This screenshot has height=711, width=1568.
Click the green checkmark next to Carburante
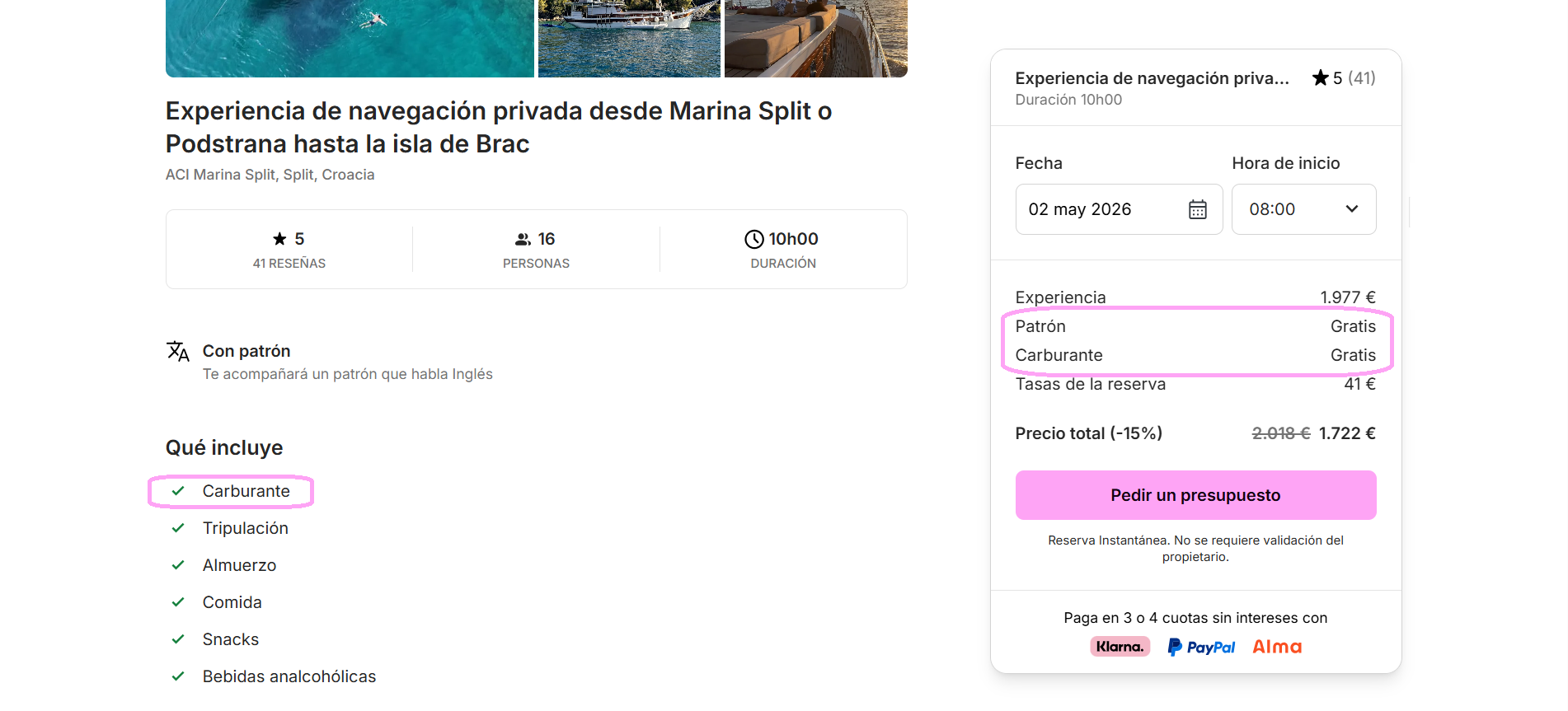(x=178, y=491)
